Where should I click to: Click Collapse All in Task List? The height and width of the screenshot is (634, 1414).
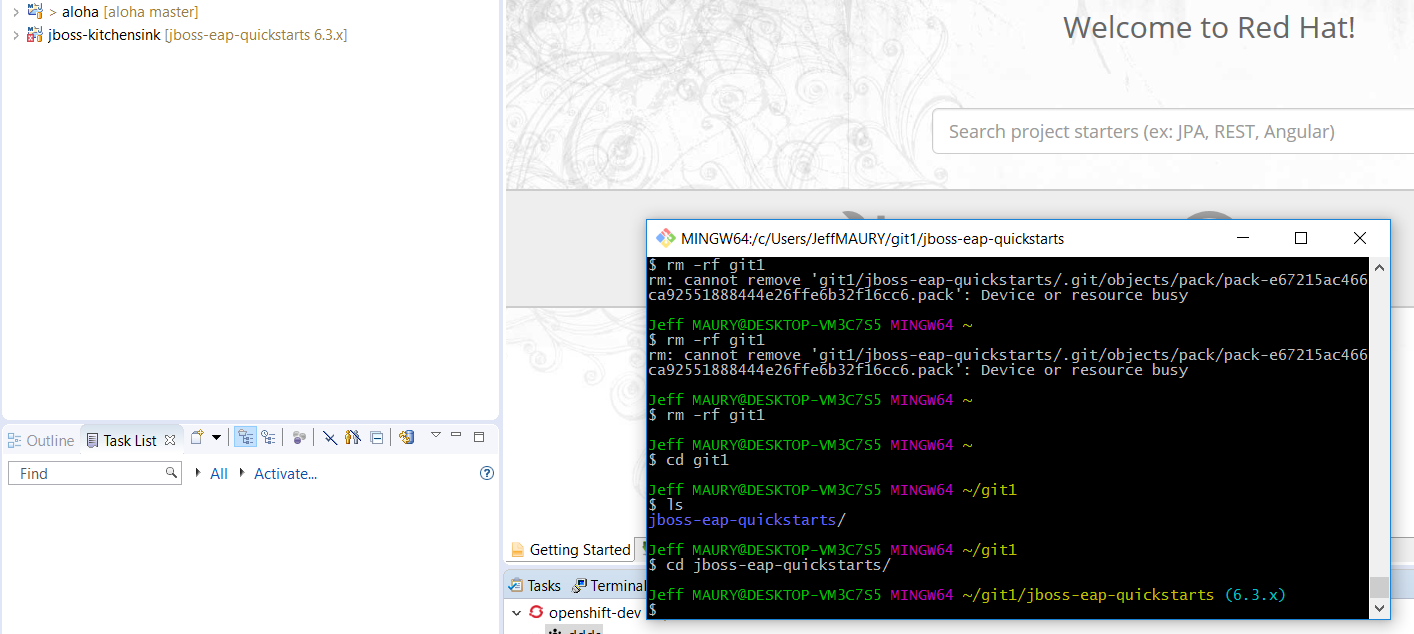(376, 437)
